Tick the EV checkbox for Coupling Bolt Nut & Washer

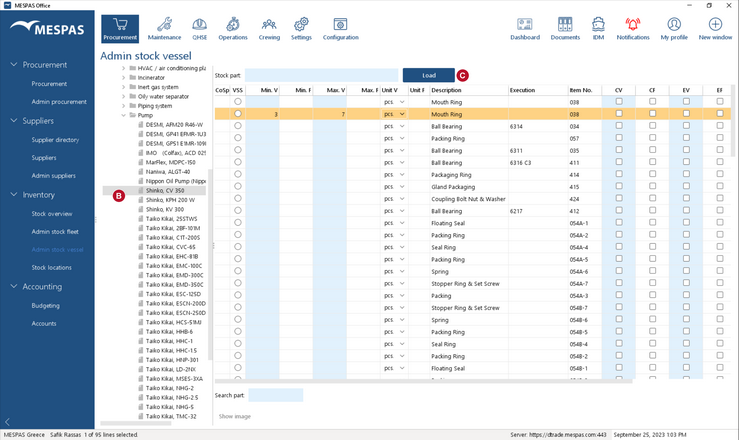pos(686,198)
